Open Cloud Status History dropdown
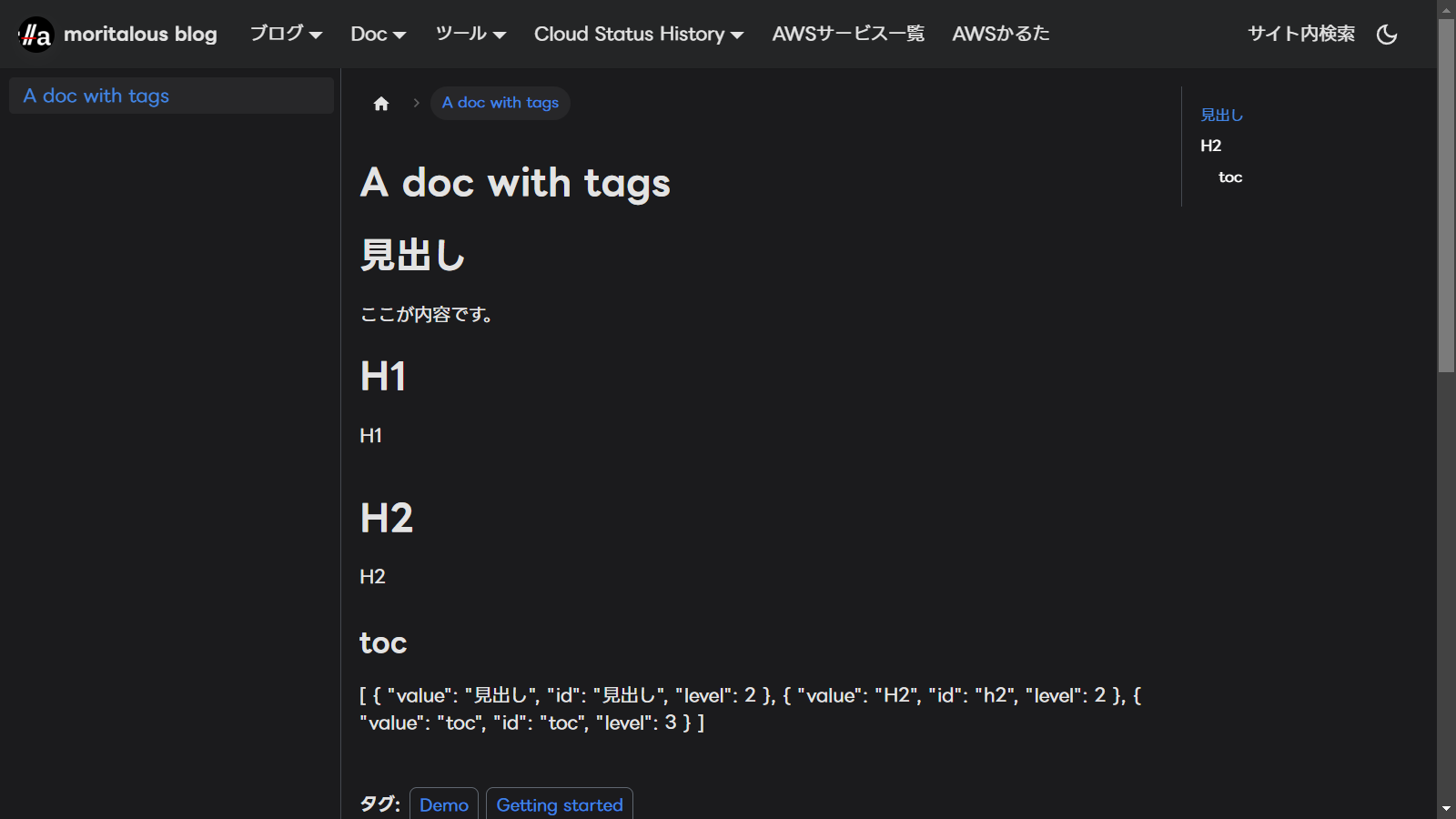This screenshot has width=1456, height=819. [x=638, y=35]
